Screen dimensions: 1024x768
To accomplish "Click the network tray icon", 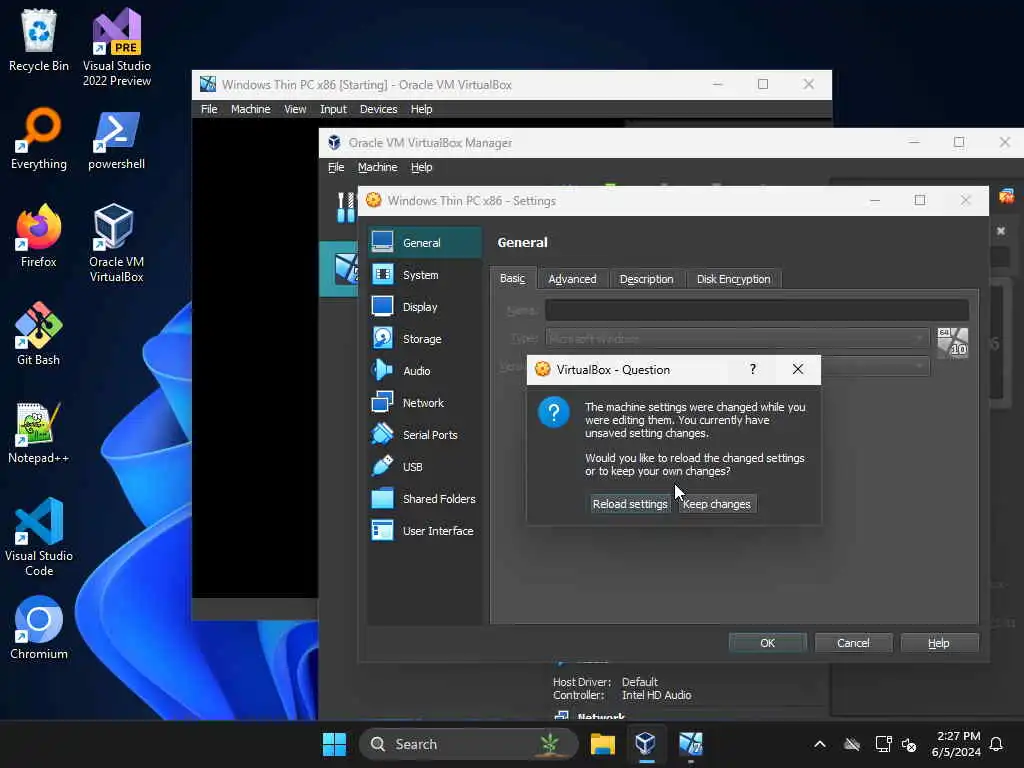I will click(883, 744).
